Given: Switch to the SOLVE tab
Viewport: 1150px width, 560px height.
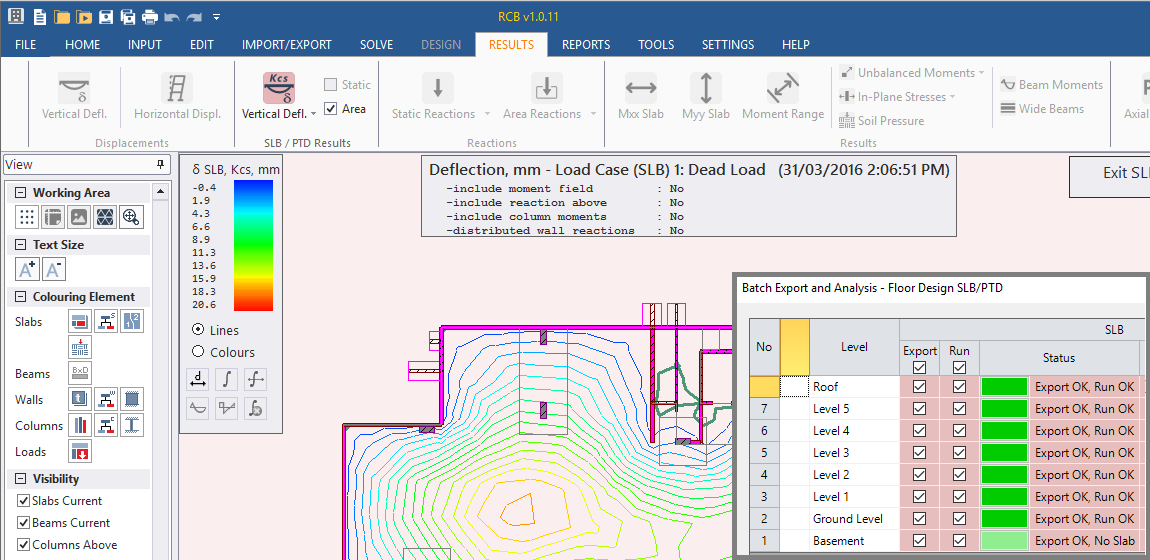Looking at the screenshot, I should tap(376, 45).
